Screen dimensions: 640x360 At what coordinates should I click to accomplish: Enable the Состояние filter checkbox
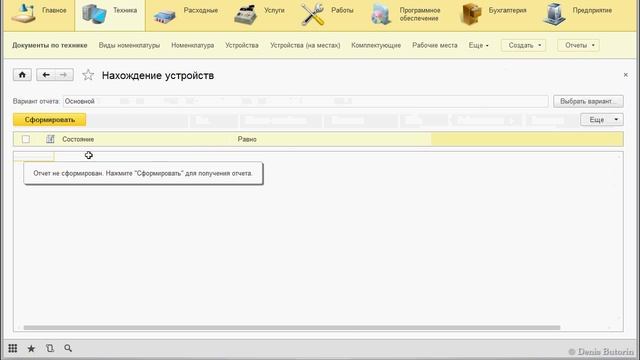pos(26,139)
